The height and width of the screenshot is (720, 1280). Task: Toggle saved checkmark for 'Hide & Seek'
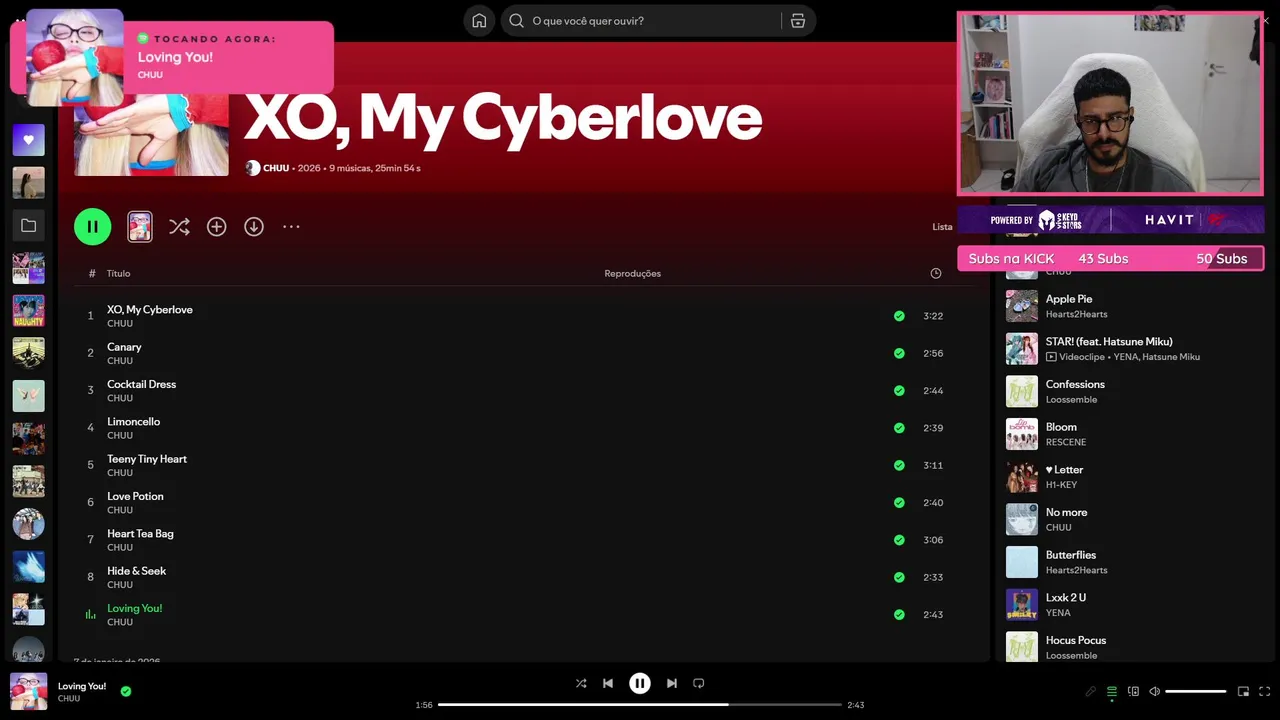tap(899, 577)
